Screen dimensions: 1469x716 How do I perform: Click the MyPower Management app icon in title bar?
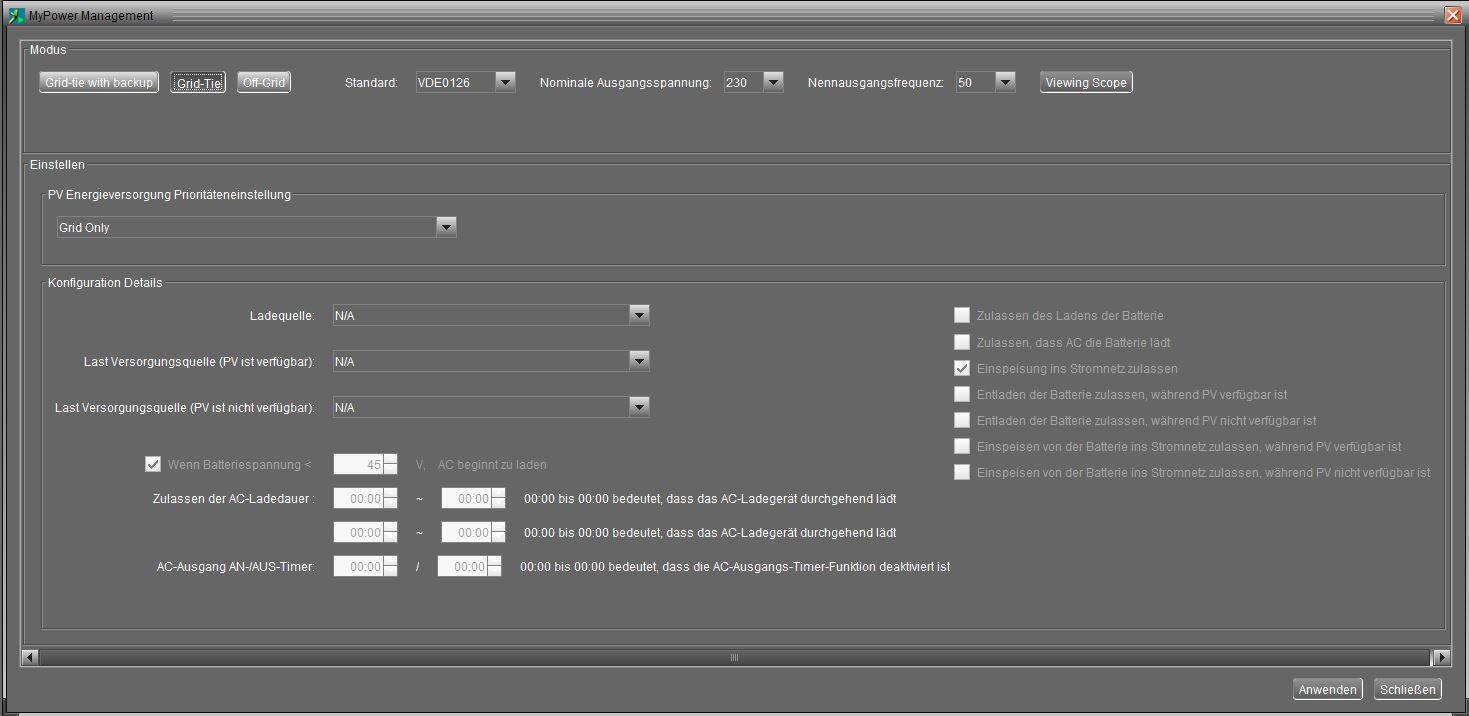(x=15, y=15)
